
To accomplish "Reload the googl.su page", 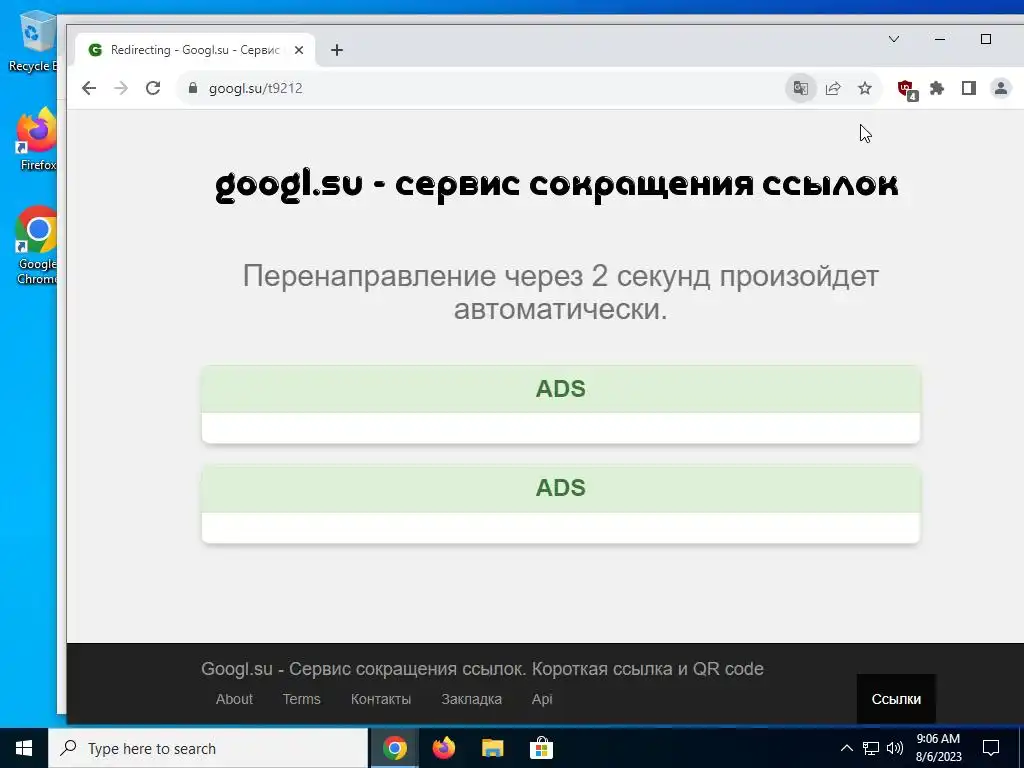I will pyautogui.click(x=153, y=88).
